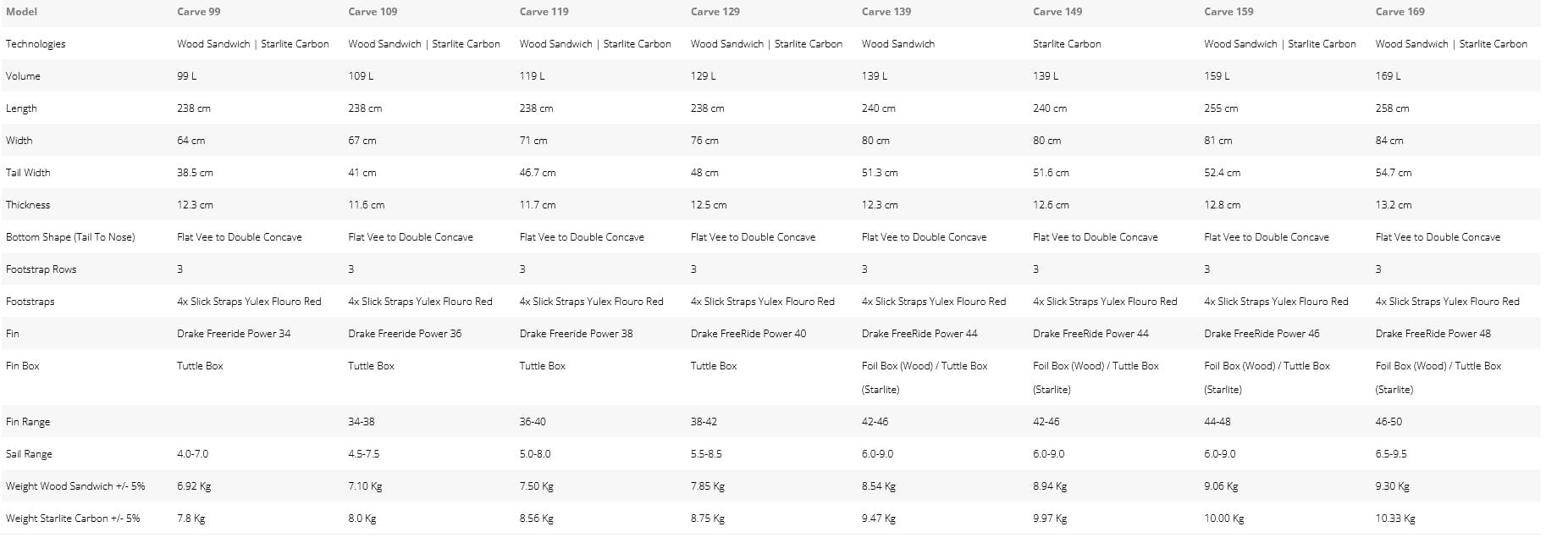Click the Weight Starlite Carbon row label
Viewport: 1568px width, 549px height.
(x=73, y=518)
